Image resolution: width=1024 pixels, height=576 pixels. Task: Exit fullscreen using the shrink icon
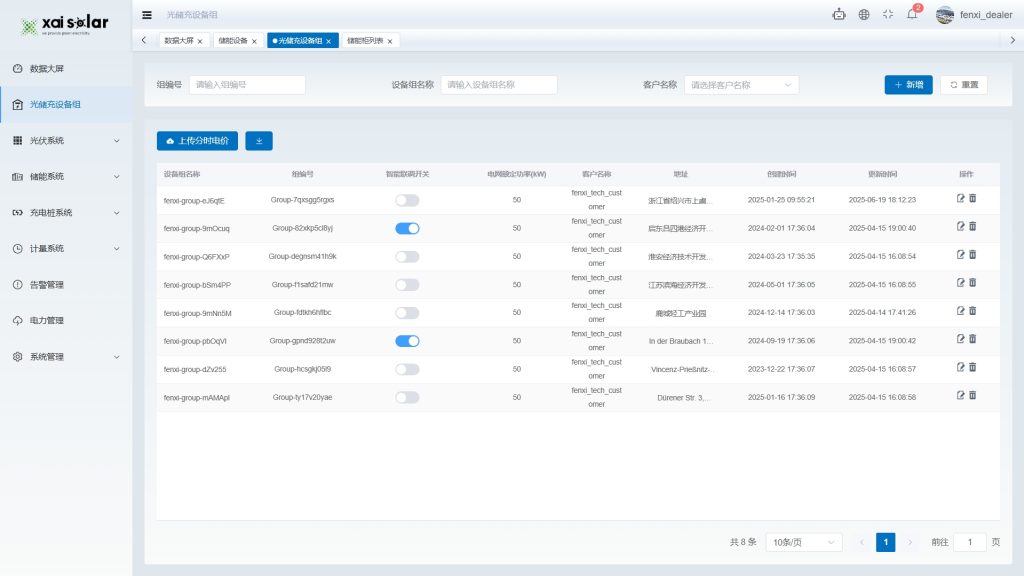[888, 14]
